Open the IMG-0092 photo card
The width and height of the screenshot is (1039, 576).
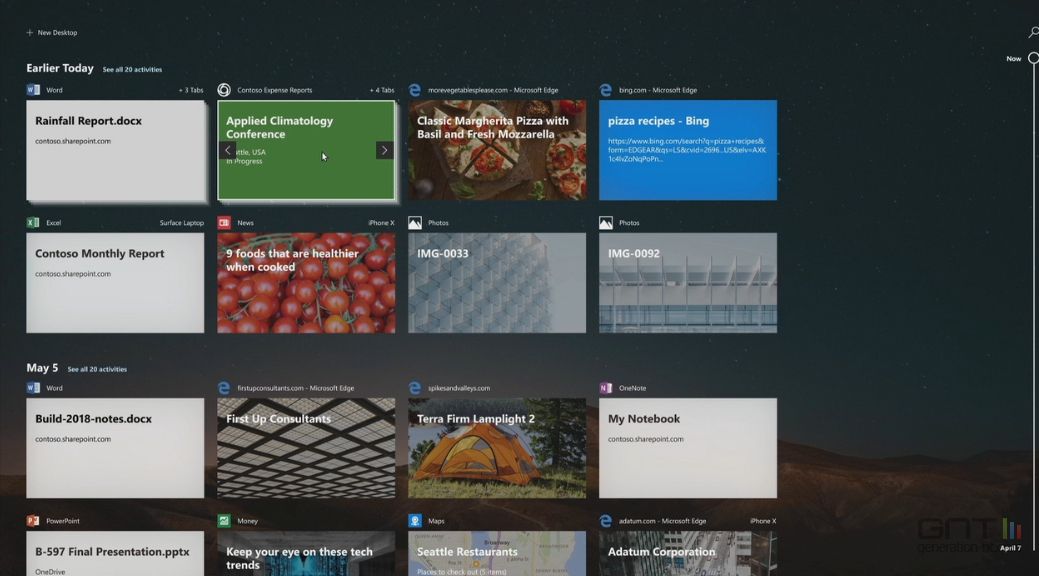tap(688, 283)
